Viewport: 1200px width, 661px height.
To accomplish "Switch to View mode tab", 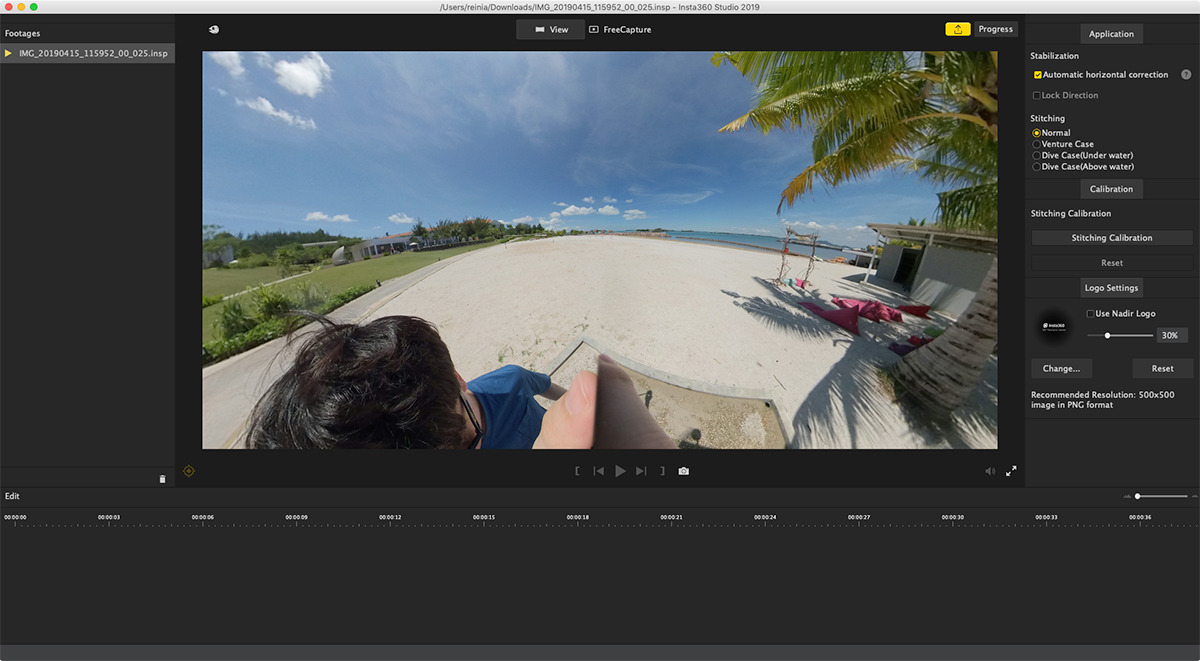I will tap(551, 30).
